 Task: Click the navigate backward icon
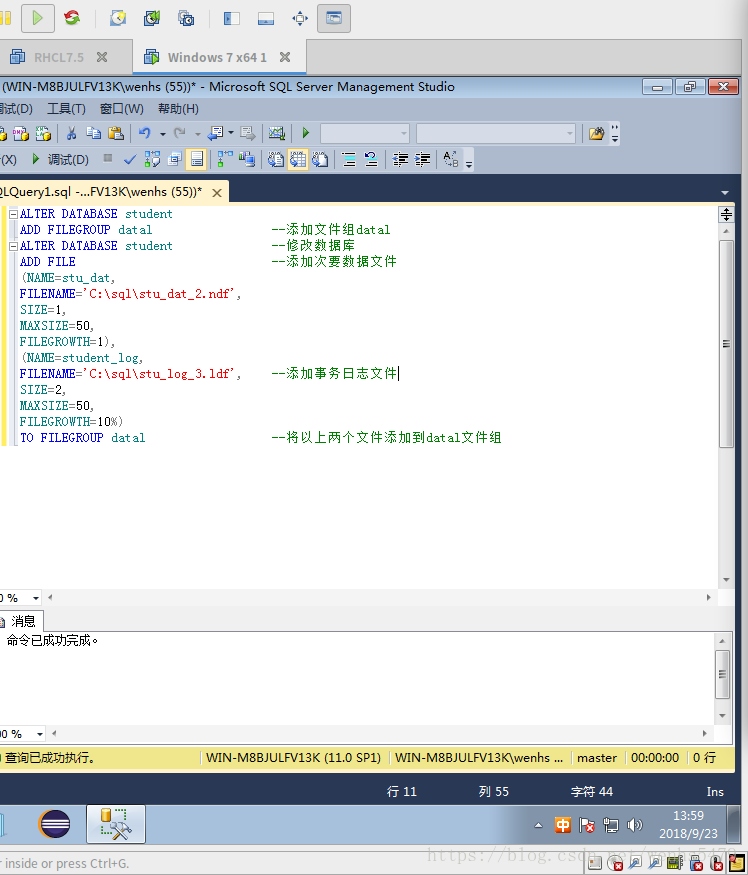coord(215,133)
